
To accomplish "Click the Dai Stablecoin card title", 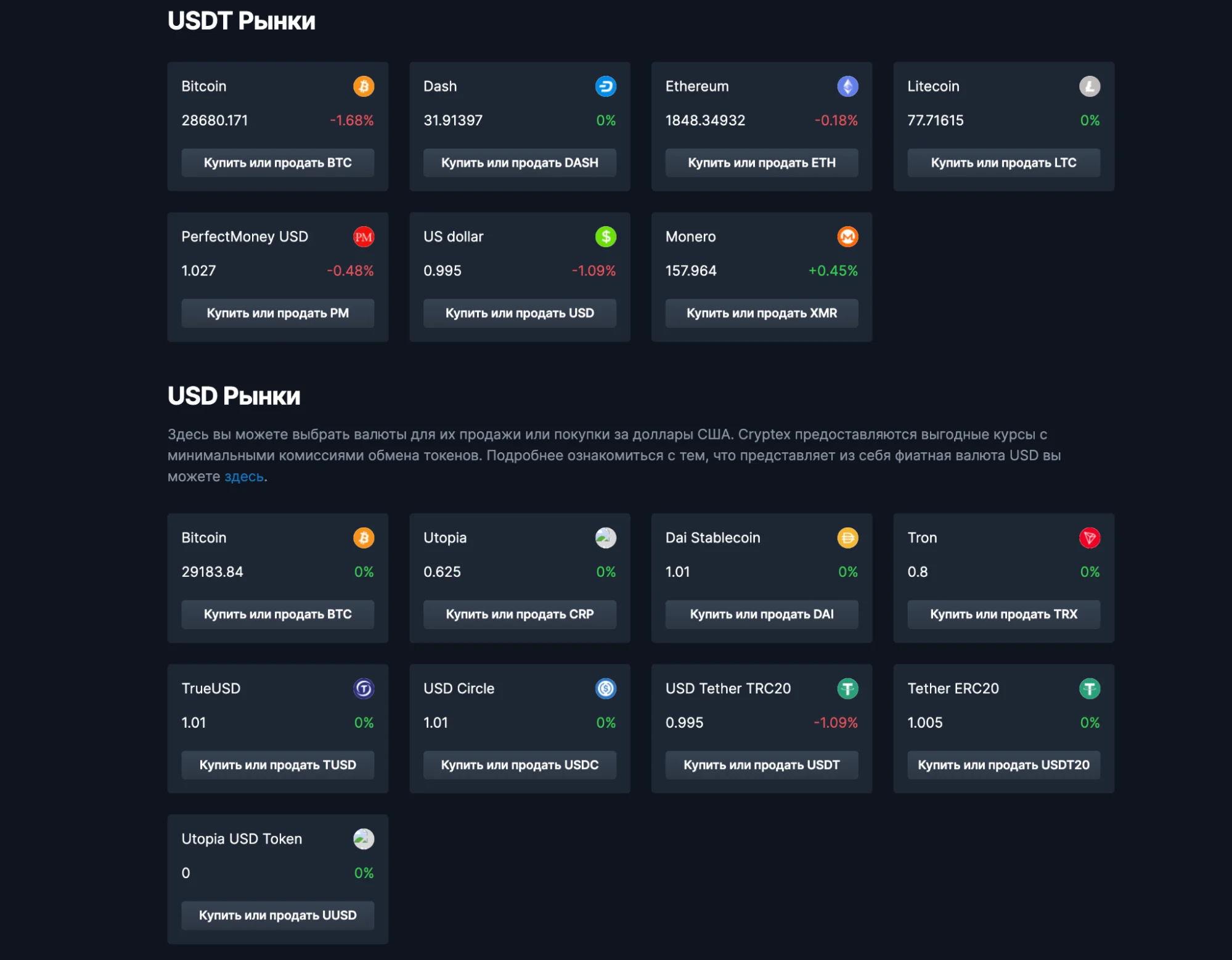I will [712, 538].
